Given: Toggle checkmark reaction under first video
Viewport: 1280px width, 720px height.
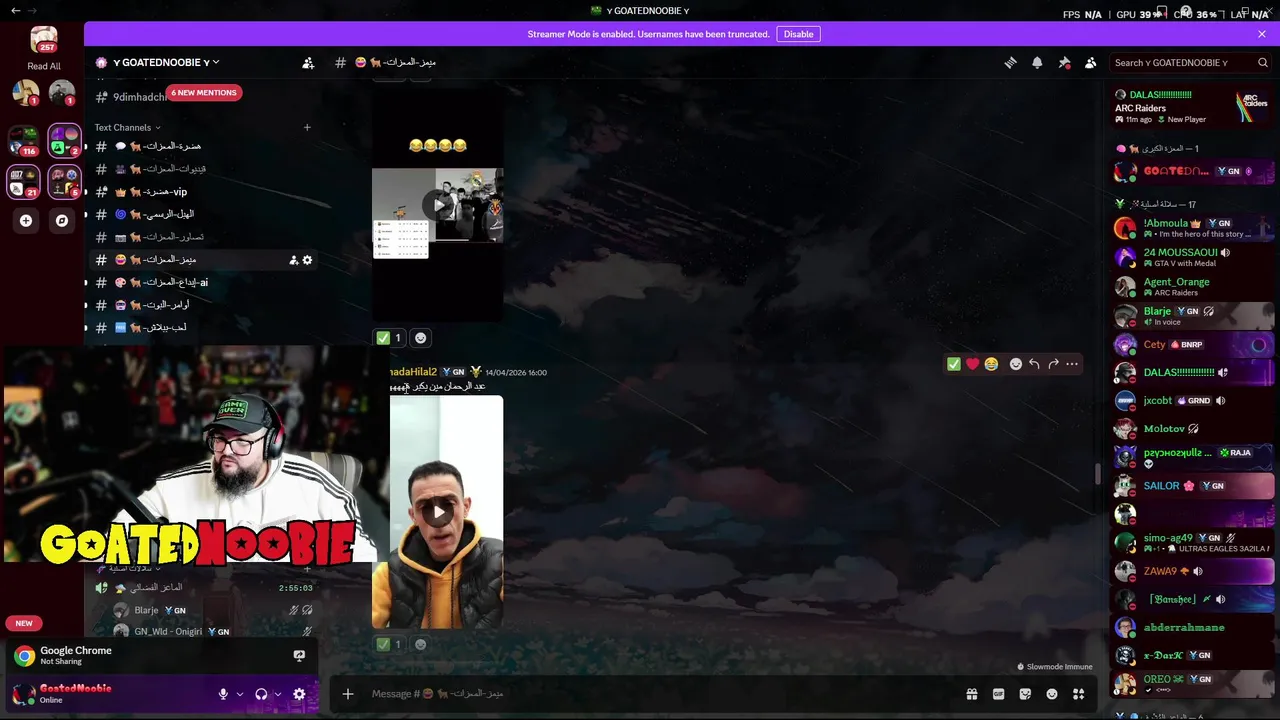Looking at the screenshot, I should [x=389, y=338].
